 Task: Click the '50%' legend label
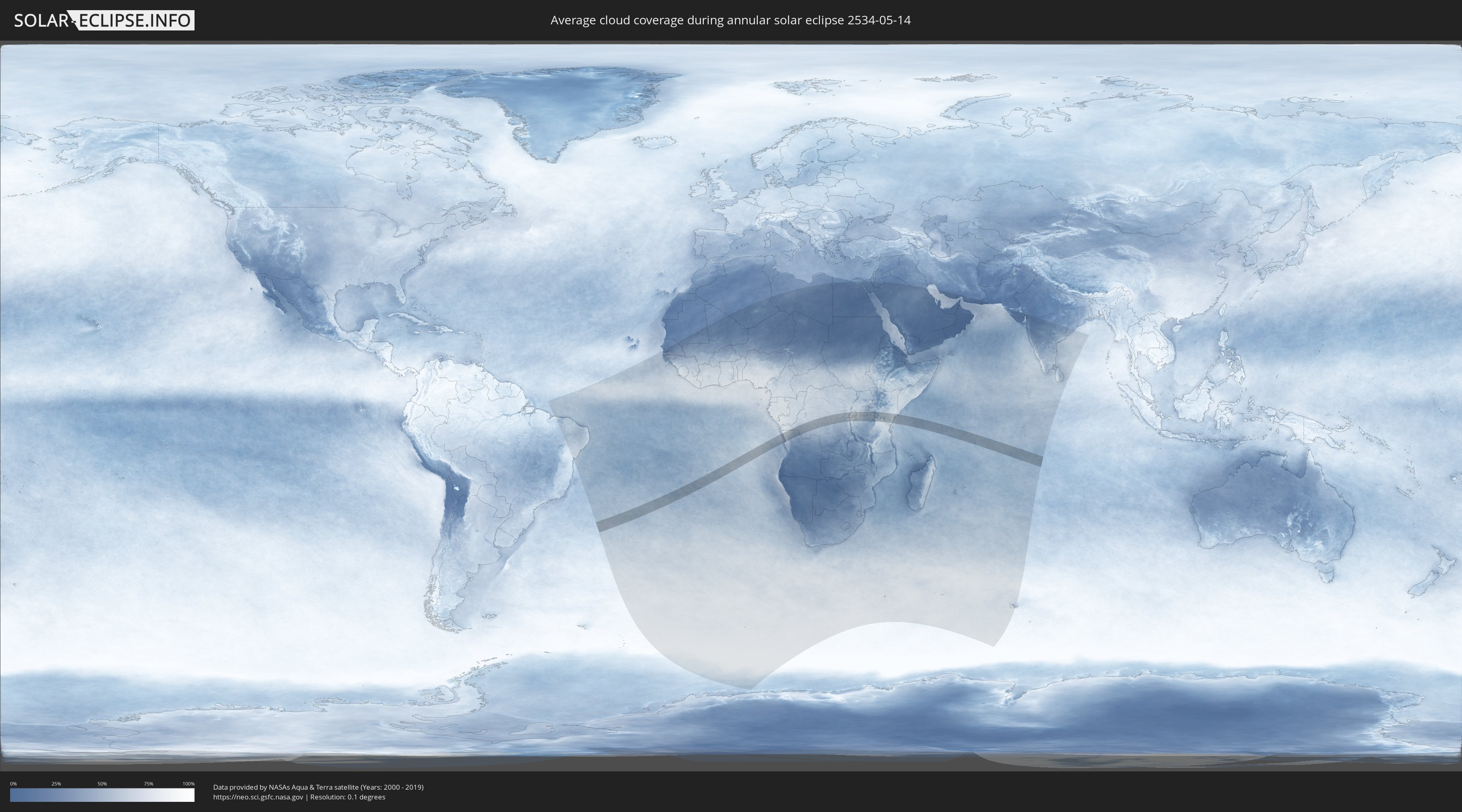[102, 784]
